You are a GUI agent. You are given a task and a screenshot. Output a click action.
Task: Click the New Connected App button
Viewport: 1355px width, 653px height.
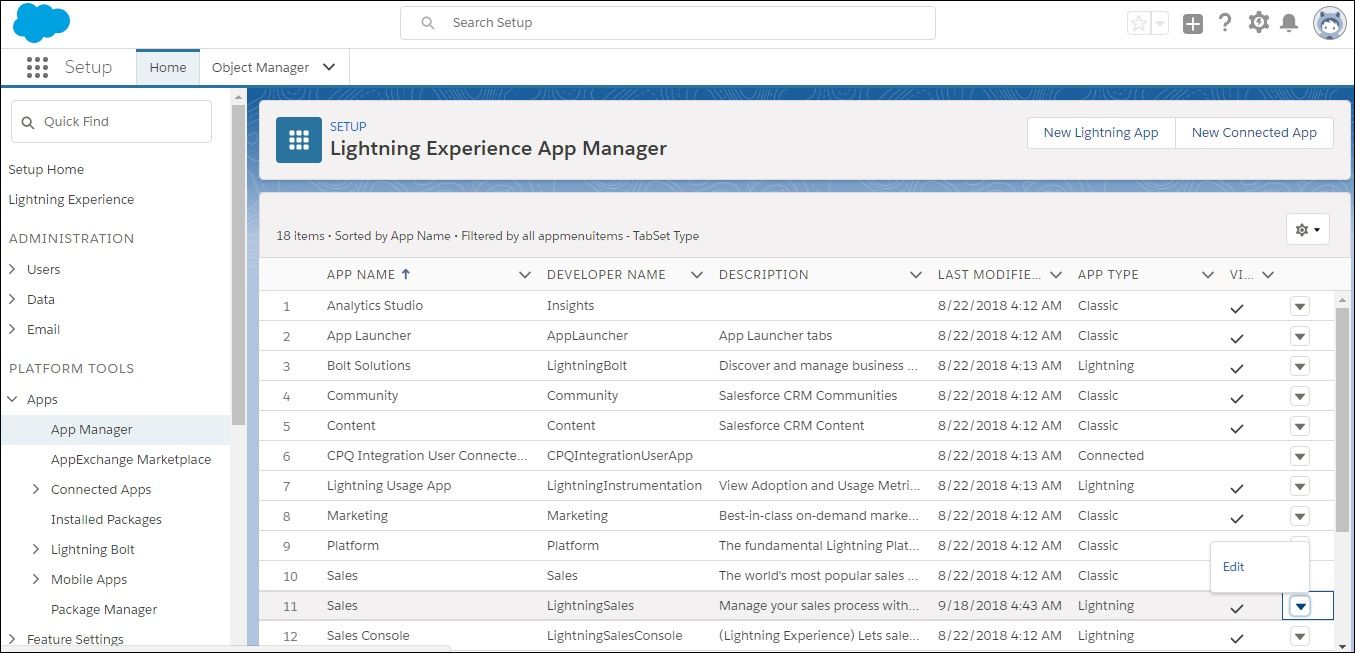1254,132
